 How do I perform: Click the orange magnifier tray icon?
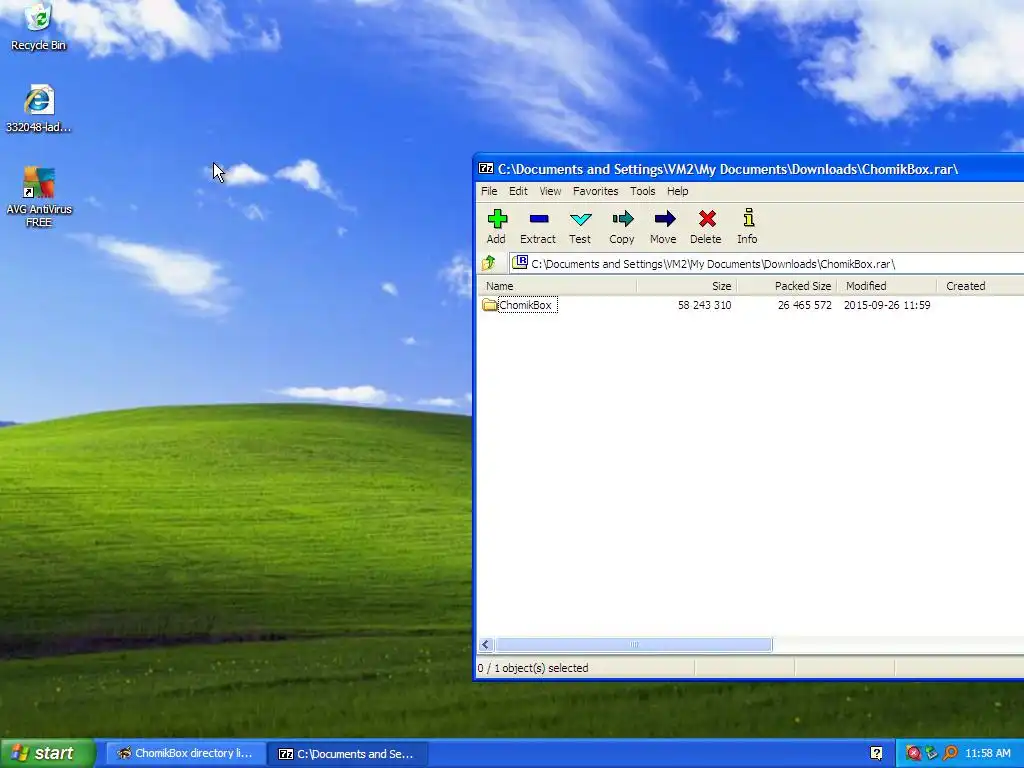point(950,754)
